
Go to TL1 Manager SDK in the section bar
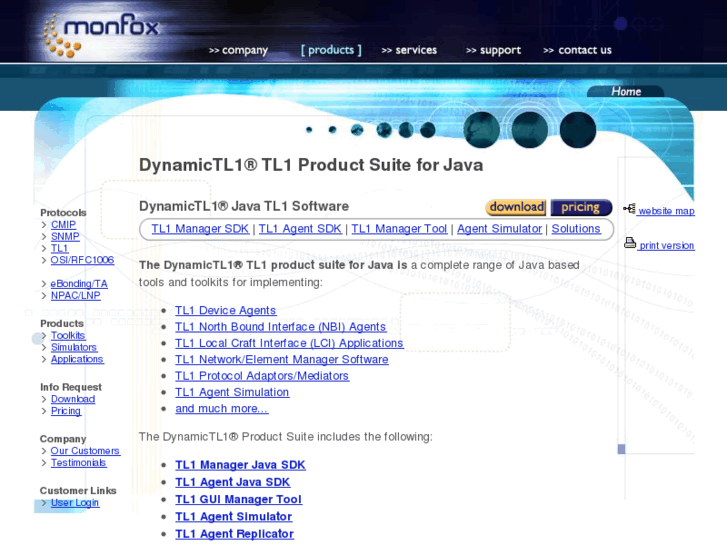pyautogui.click(x=200, y=229)
